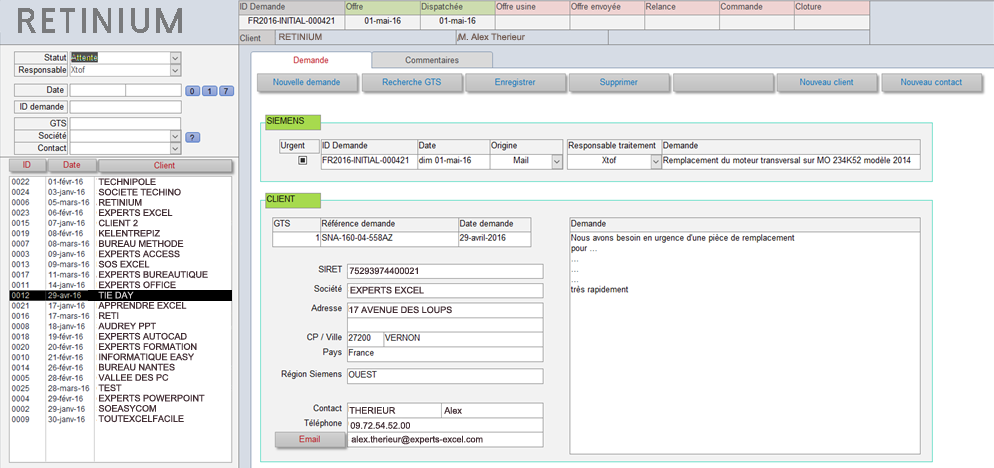Expand the Contact filter dropdown
Screen dimensions: 994x468
click(176, 148)
